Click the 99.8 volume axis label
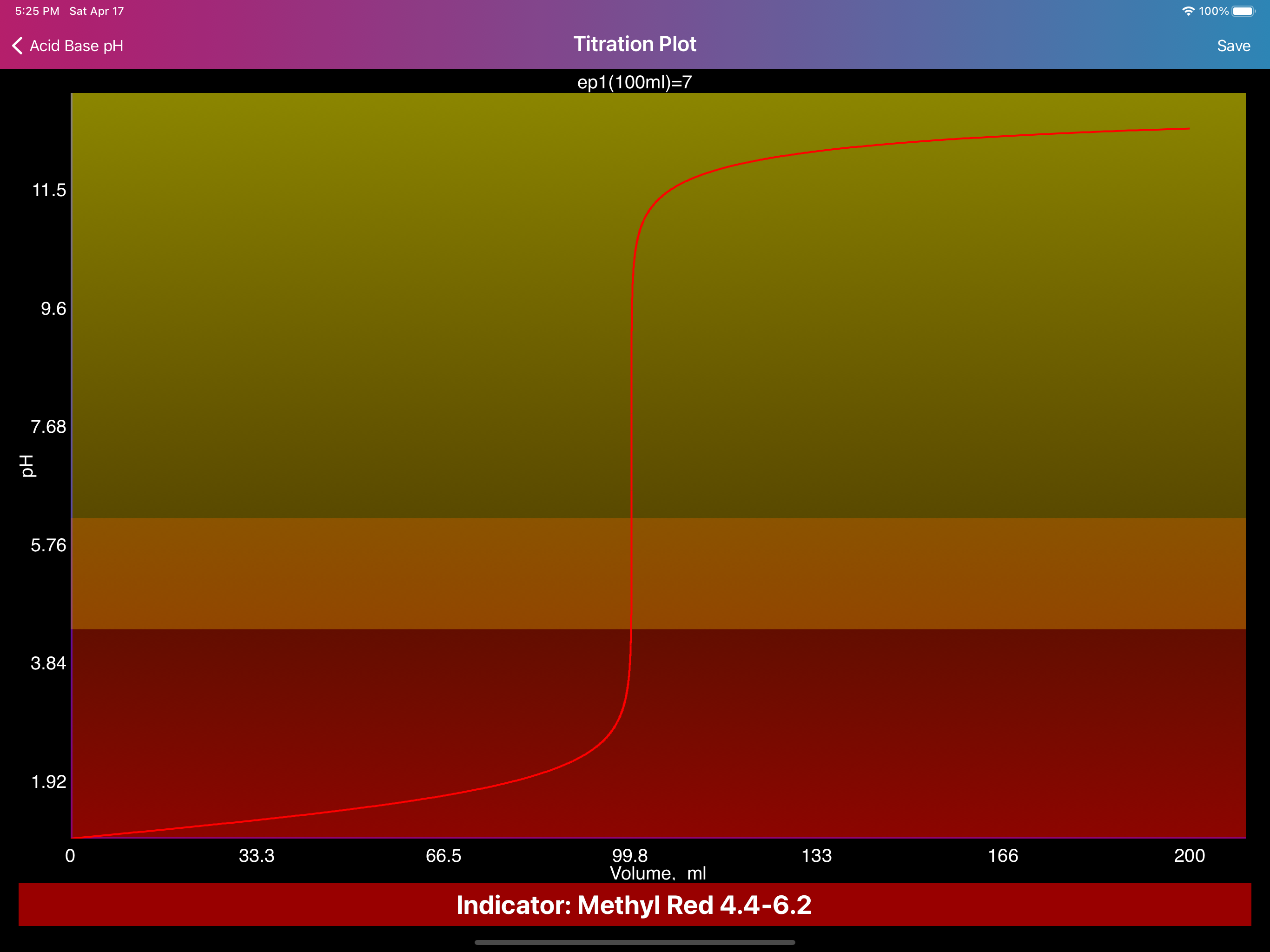The height and width of the screenshot is (952, 1270). pos(630,855)
